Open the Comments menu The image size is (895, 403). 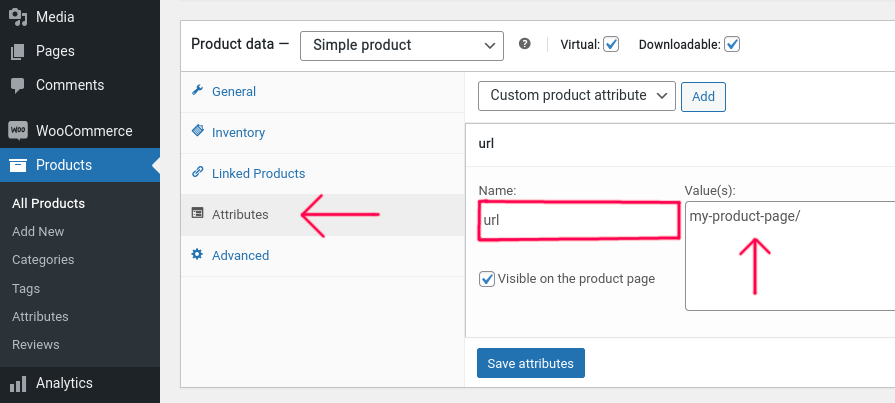tap(80, 86)
